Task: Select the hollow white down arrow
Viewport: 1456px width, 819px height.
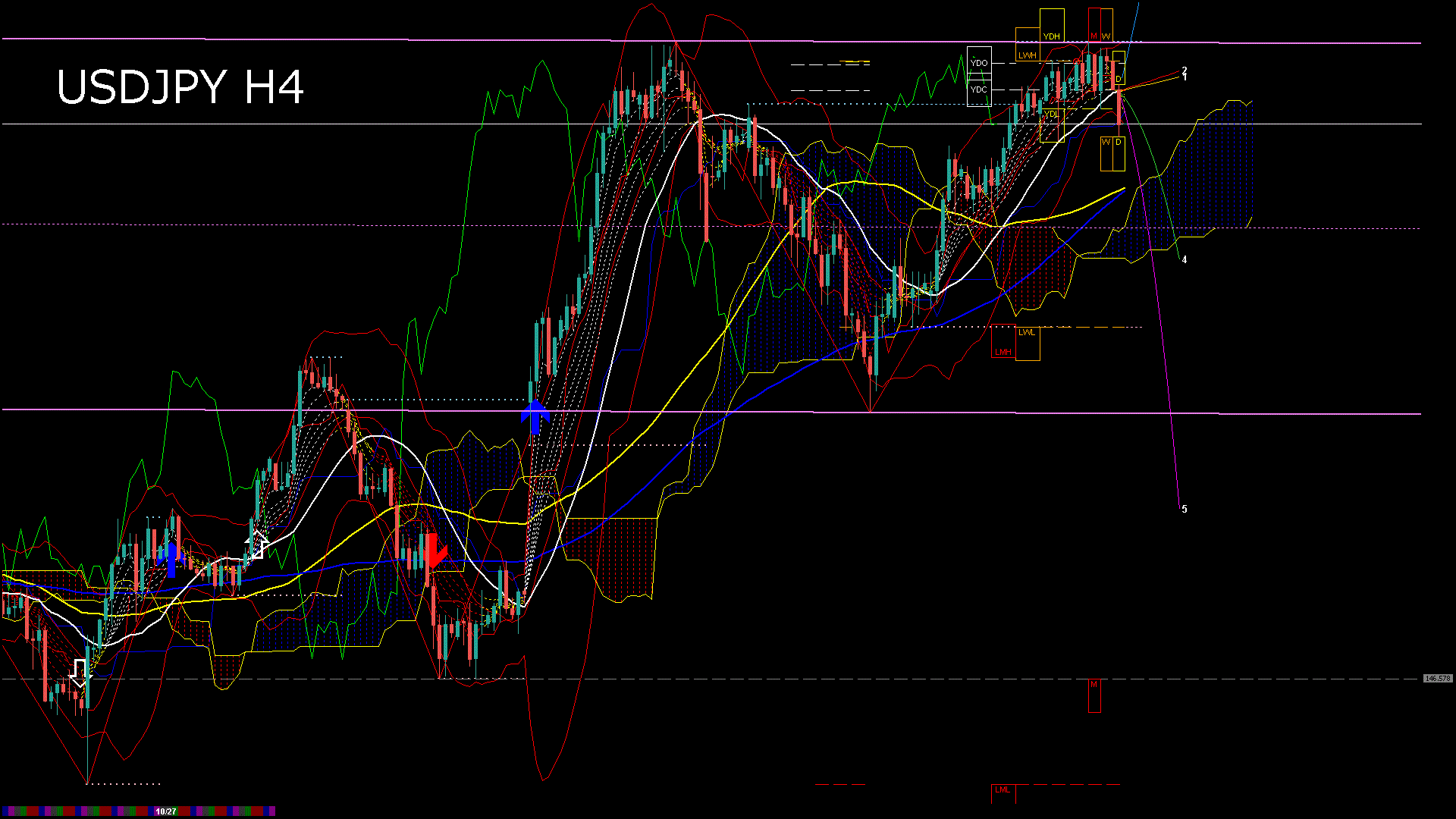Action: 79,673
